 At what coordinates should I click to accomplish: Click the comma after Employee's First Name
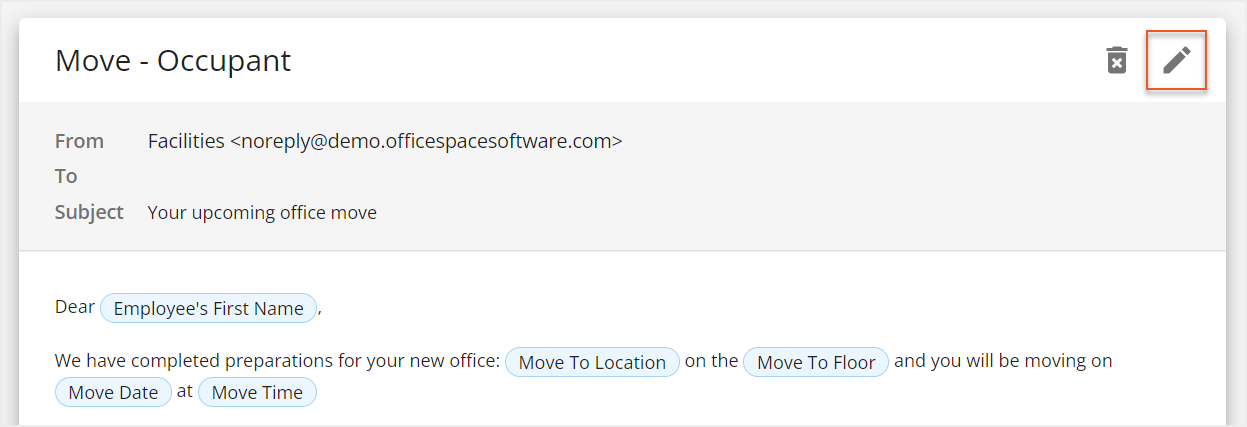[x=320, y=310]
